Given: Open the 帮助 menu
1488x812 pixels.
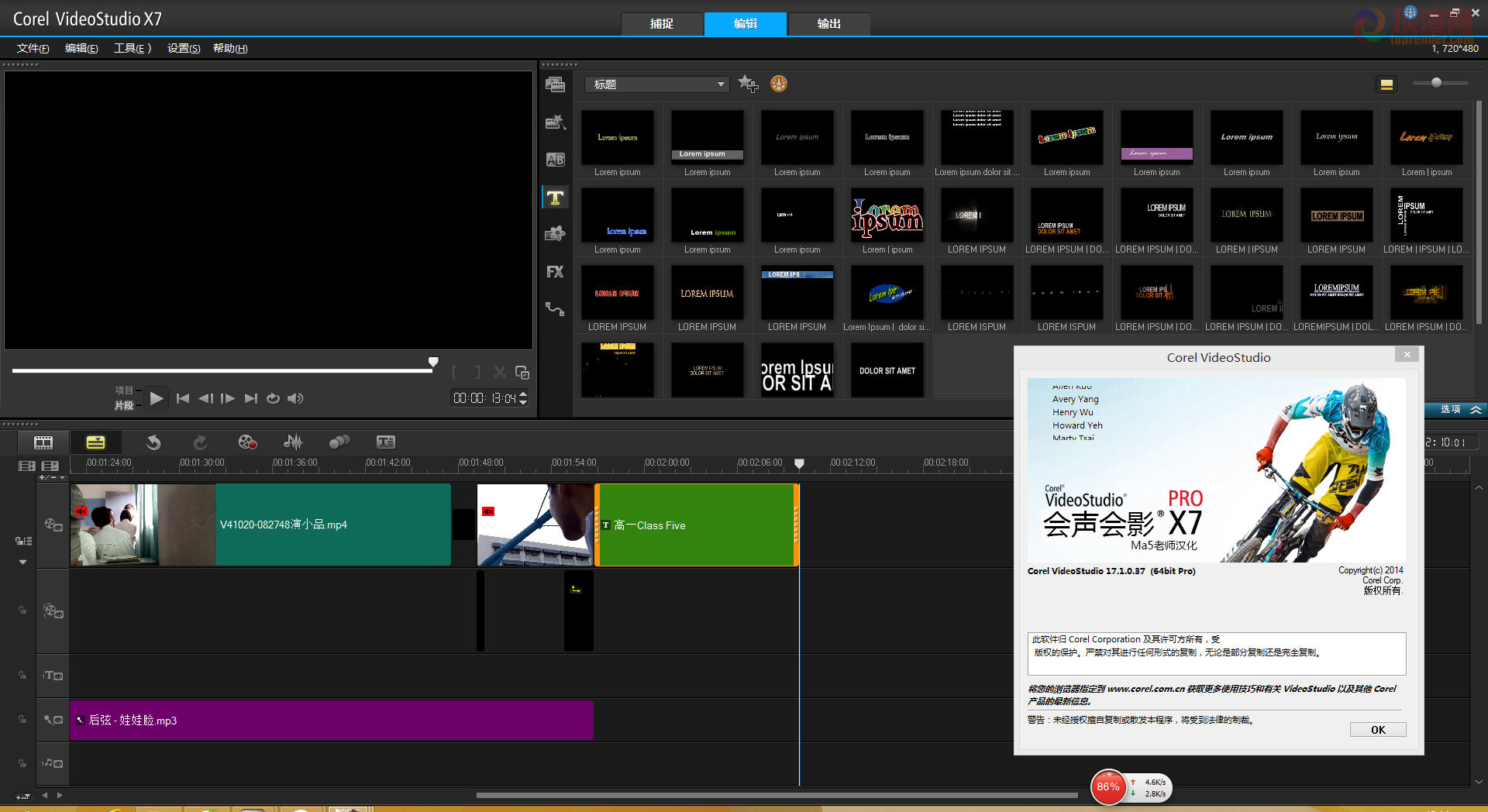Looking at the screenshot, I should (230, 48).
